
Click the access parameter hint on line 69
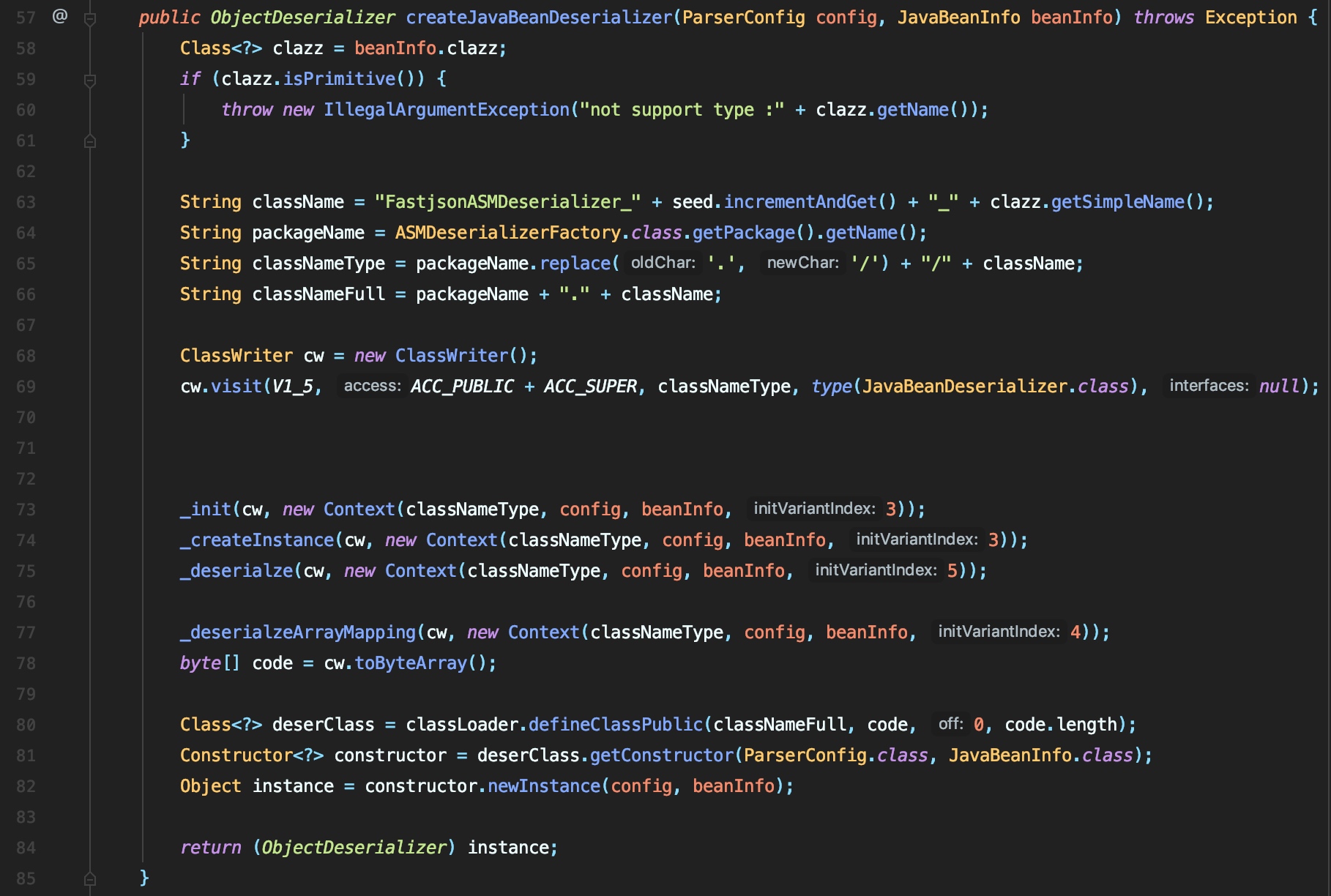[x=372, y=386]
